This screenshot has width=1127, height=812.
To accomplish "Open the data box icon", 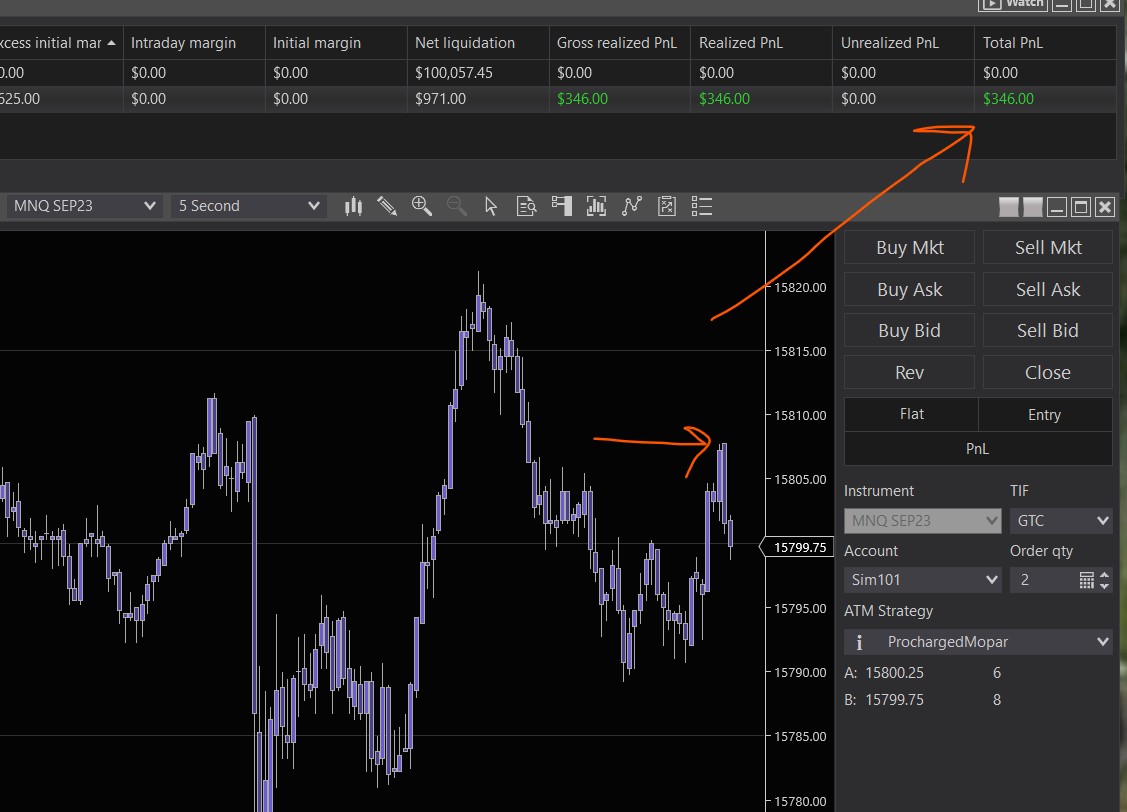I will point(526,206).
